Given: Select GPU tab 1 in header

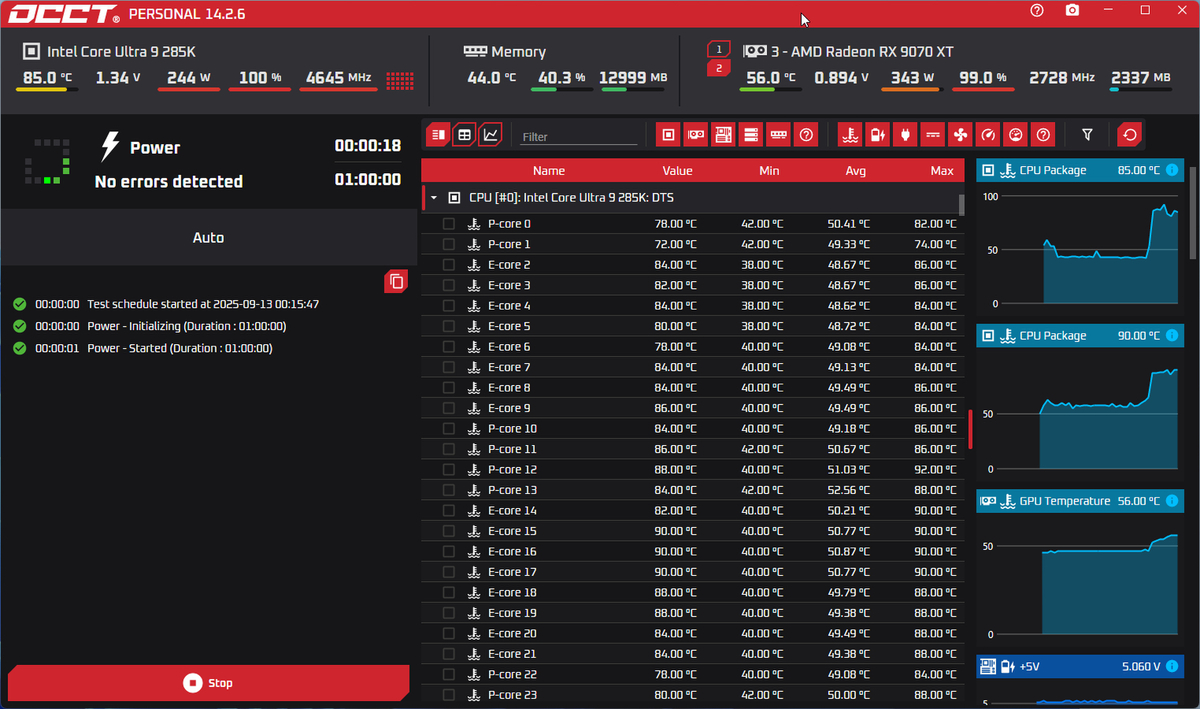Looking at the screenshot, I should [719, 48].
